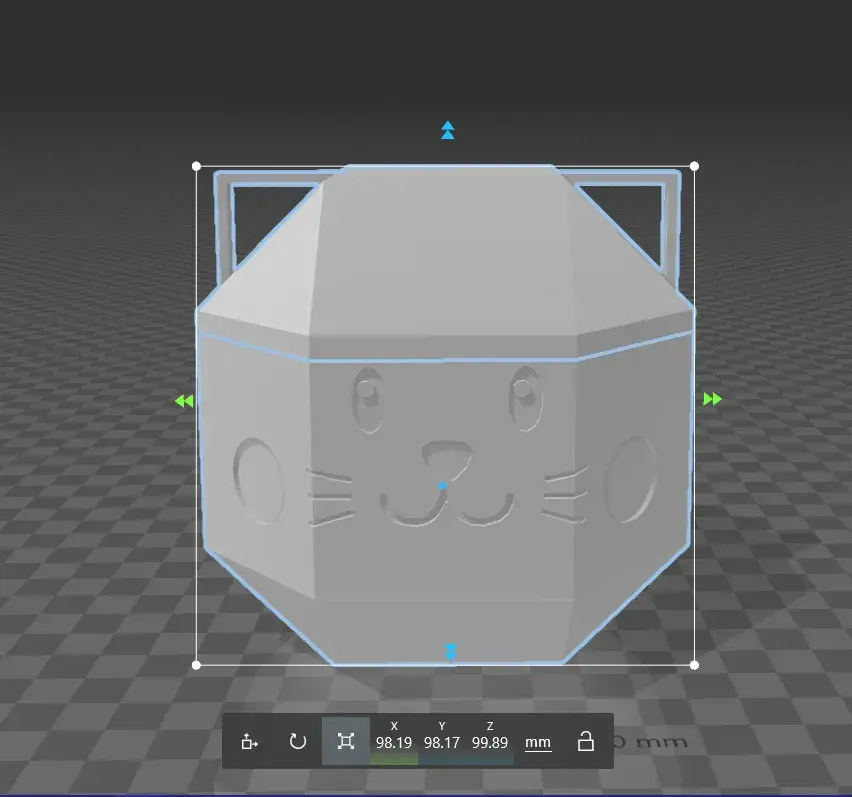Open the mm units selector
This screenshot has height=797, width=852.
coord(538,742)
